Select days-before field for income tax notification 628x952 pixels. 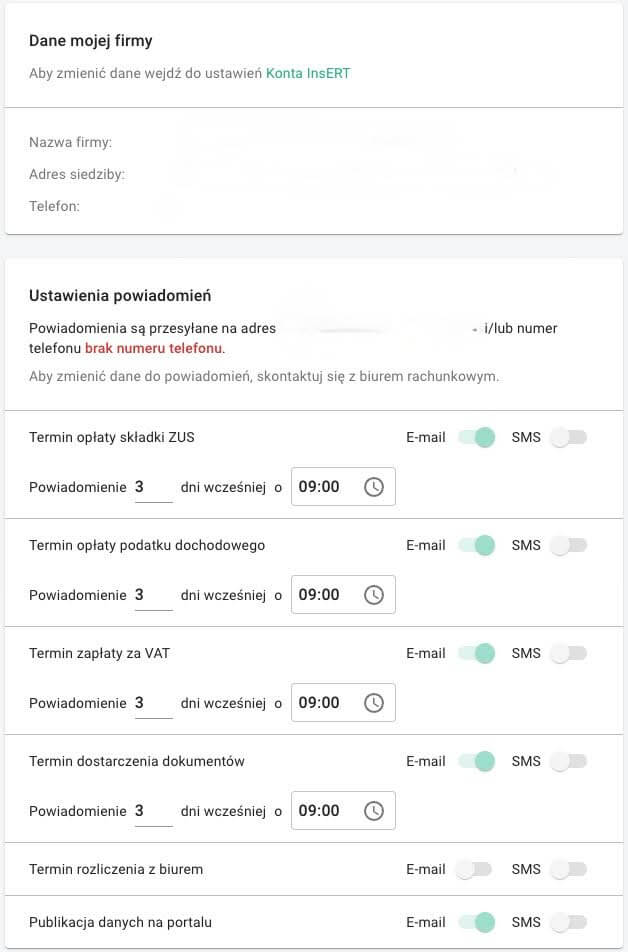pos(153,595)
